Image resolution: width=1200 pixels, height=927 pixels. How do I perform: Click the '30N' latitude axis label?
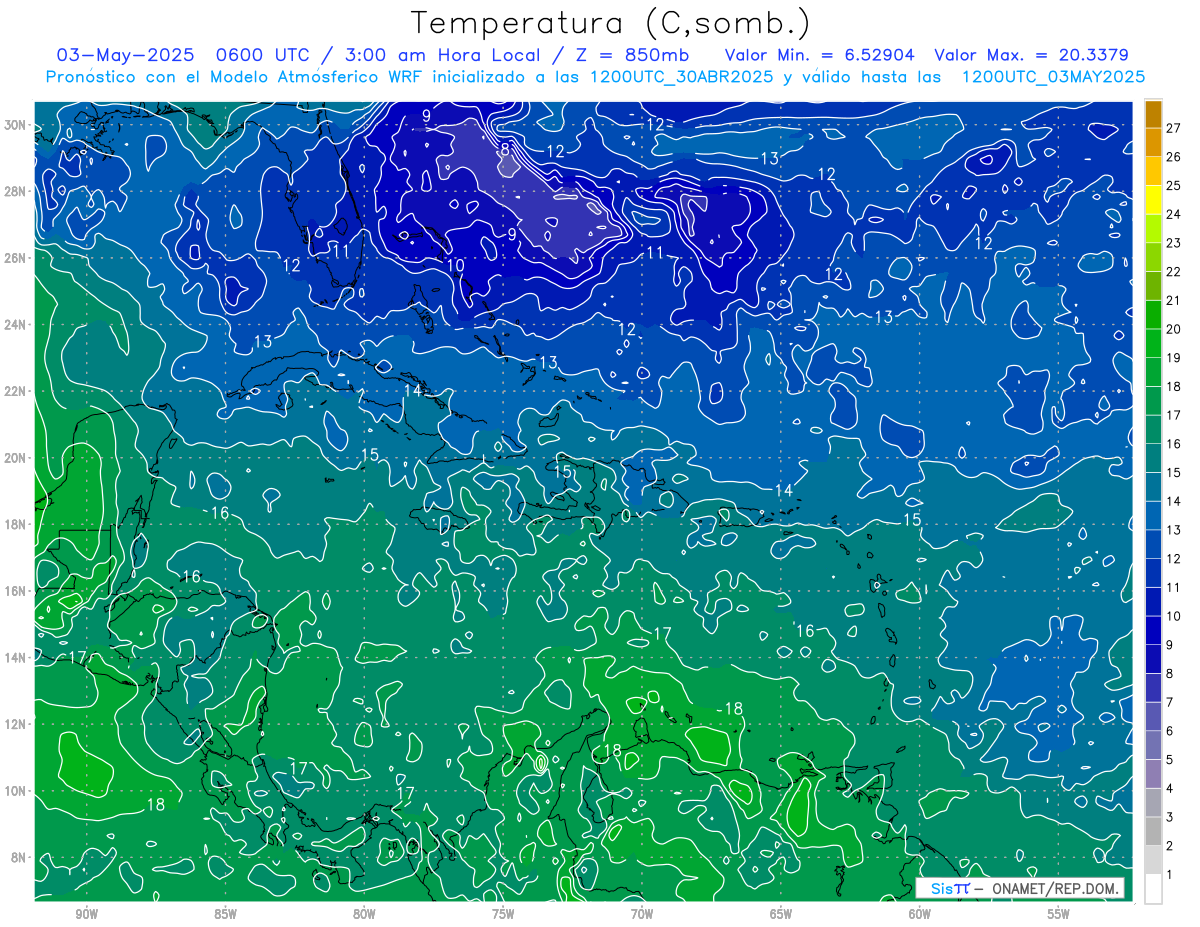point(17,125)
